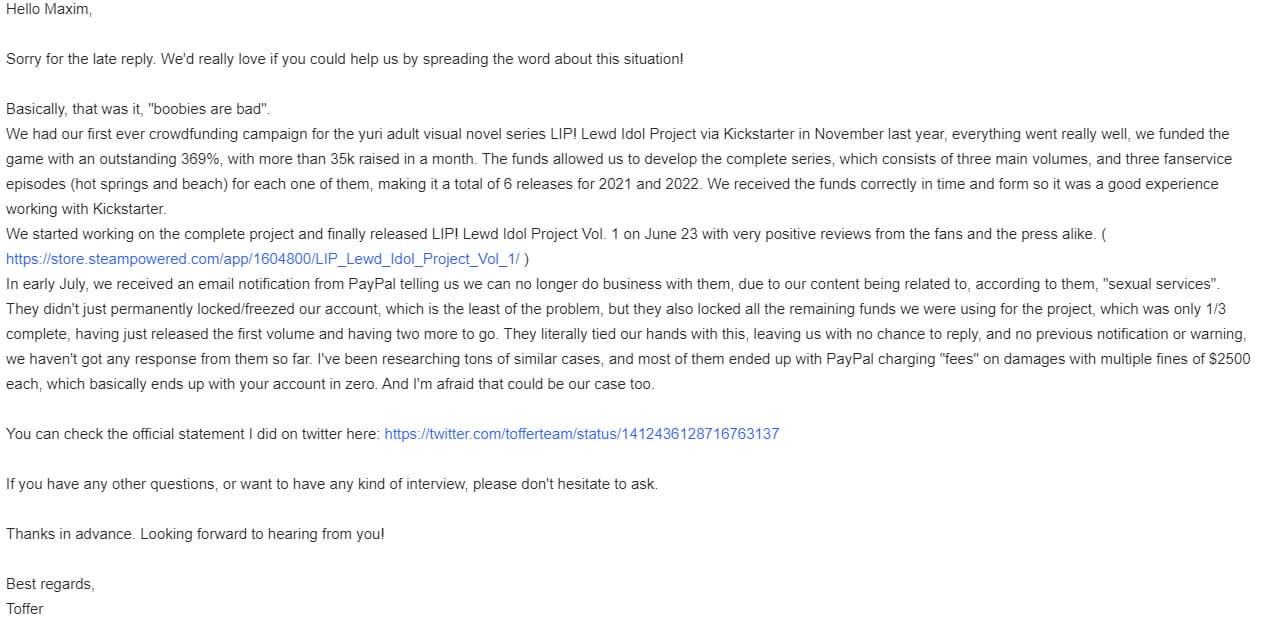Click the line "Basically, that was it"
This screenshot has width=1271, height=626.
click(72, 109)
